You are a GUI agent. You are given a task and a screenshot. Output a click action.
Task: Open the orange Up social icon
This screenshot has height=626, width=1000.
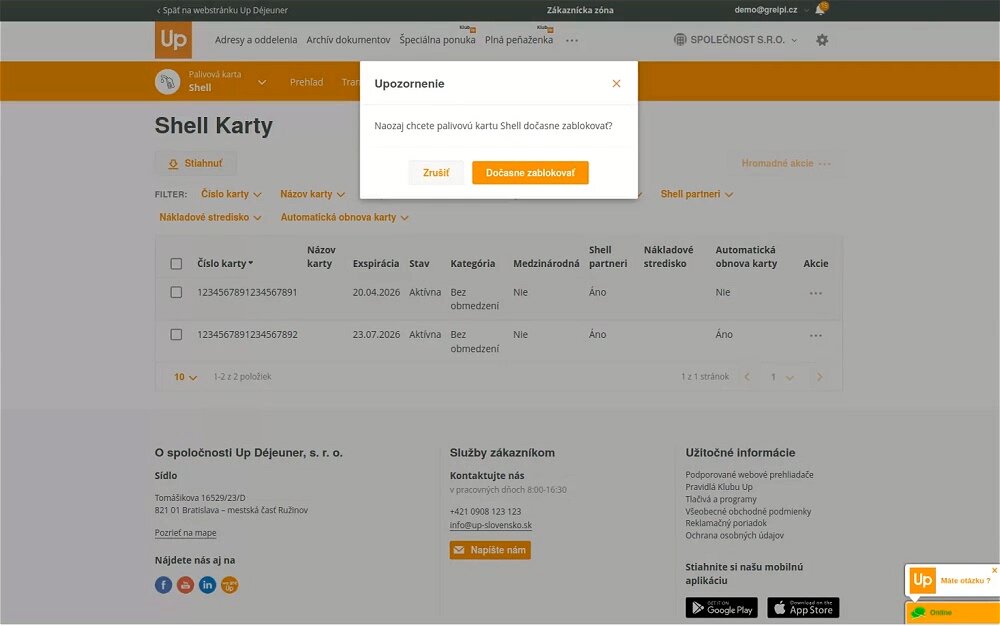[x=230, y=585]
